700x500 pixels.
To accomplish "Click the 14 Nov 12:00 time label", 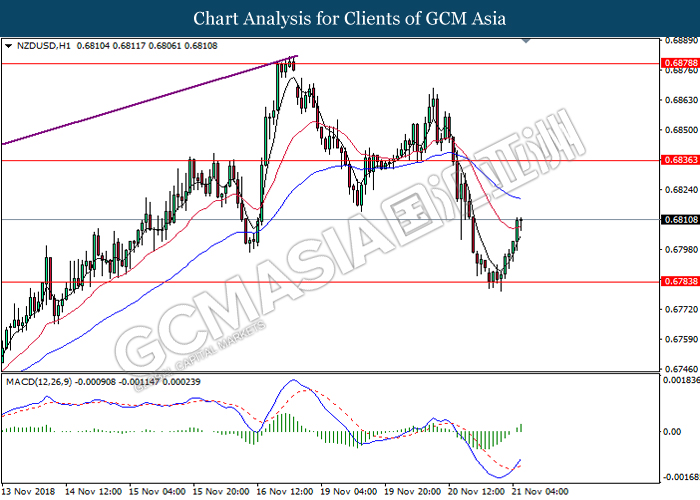I will 93,492.
